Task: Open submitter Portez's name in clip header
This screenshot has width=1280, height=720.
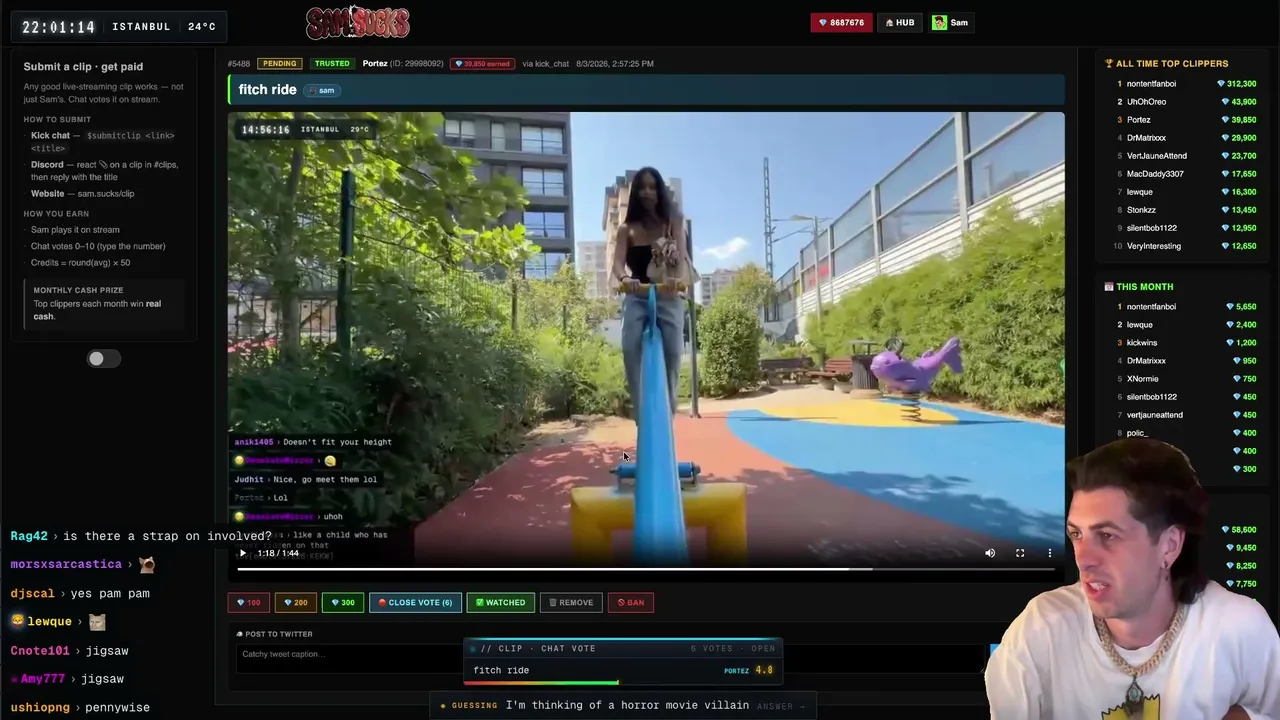Action: [x=375, y=63]
